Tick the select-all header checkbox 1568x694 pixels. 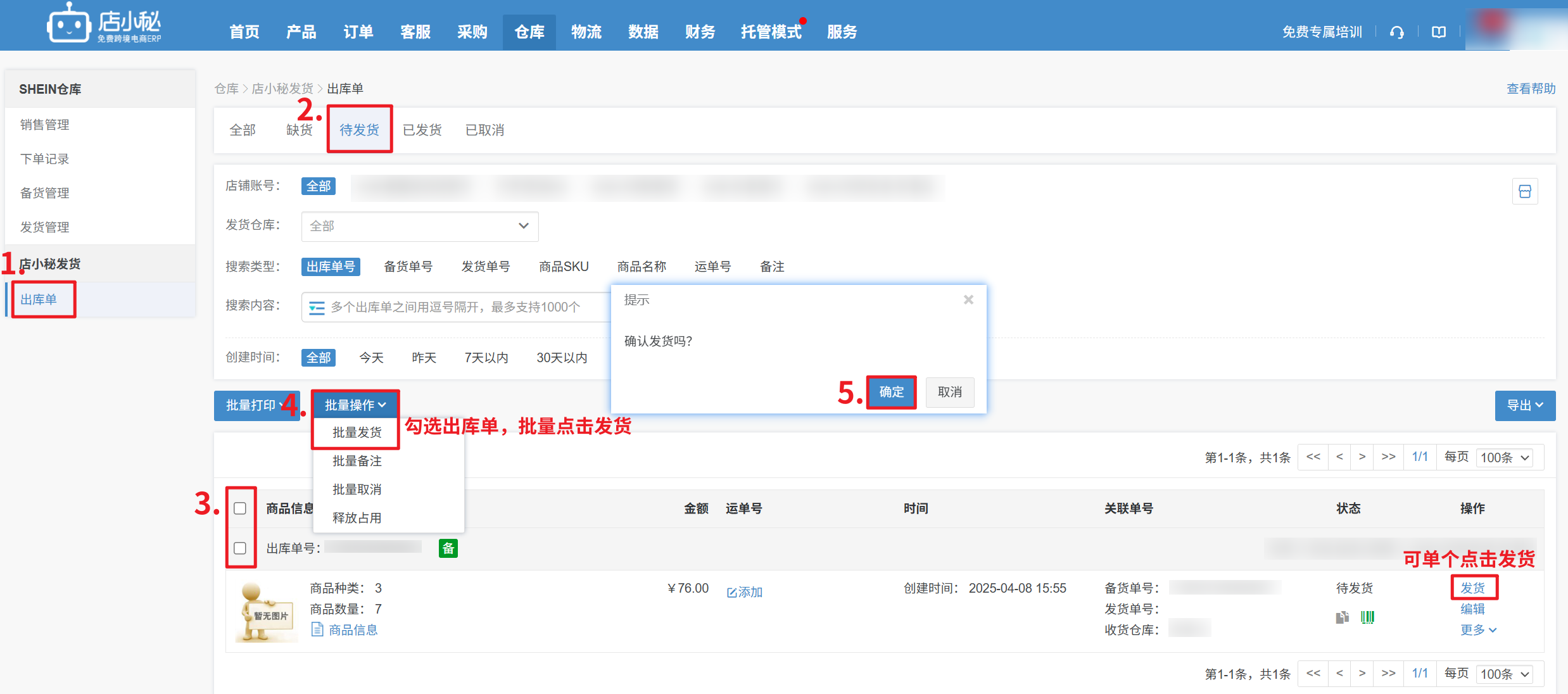(240, 508)
